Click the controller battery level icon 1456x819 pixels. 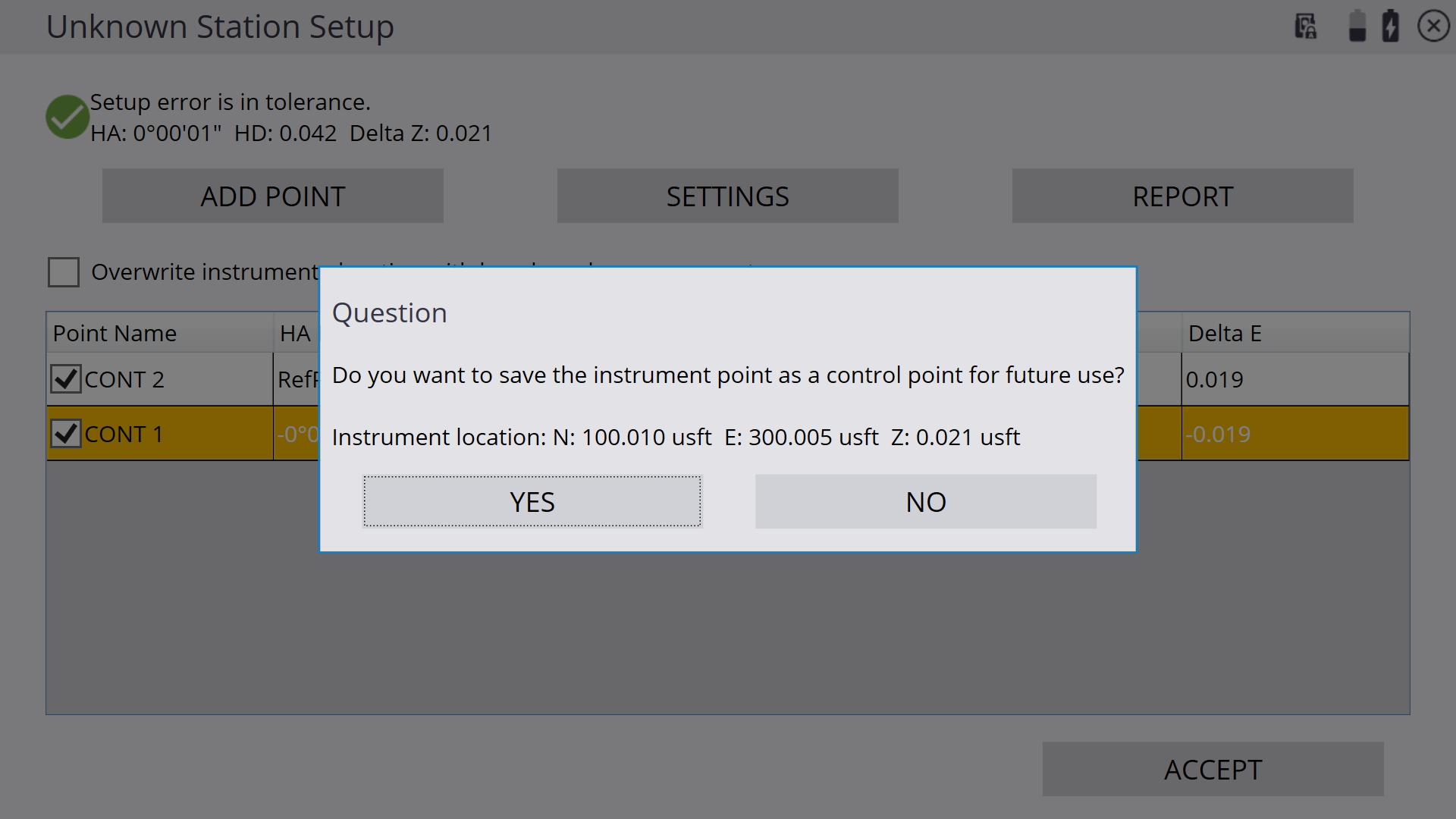[x=1357, y=27]
